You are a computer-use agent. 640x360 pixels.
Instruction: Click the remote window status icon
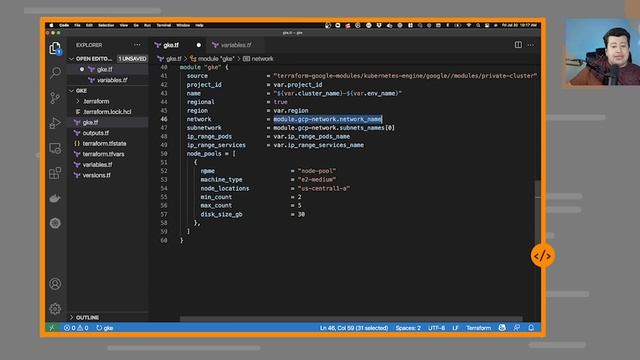click(51, 328)
